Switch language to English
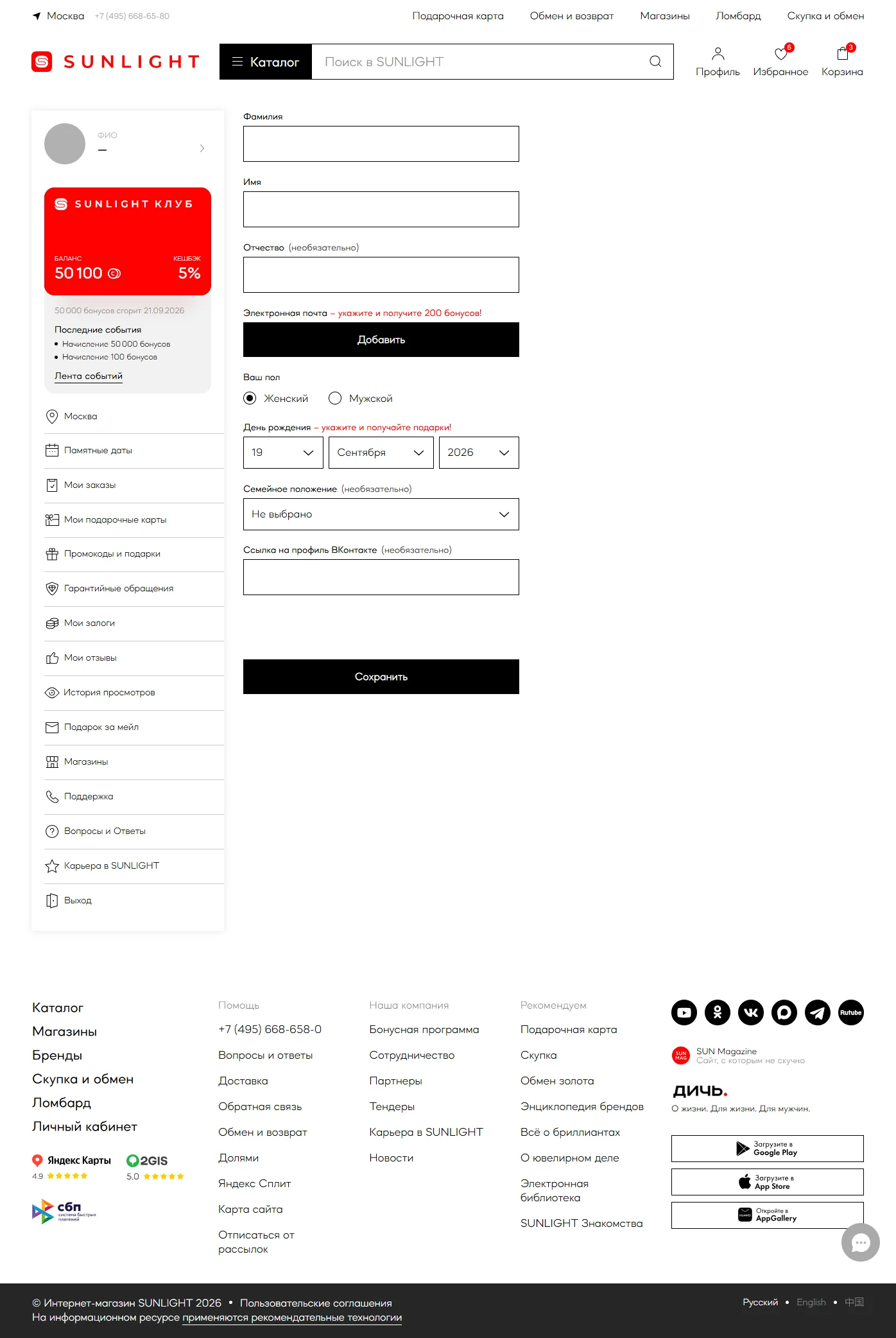This screenshot has width=896, height=1338. [x=811, y=1302]
